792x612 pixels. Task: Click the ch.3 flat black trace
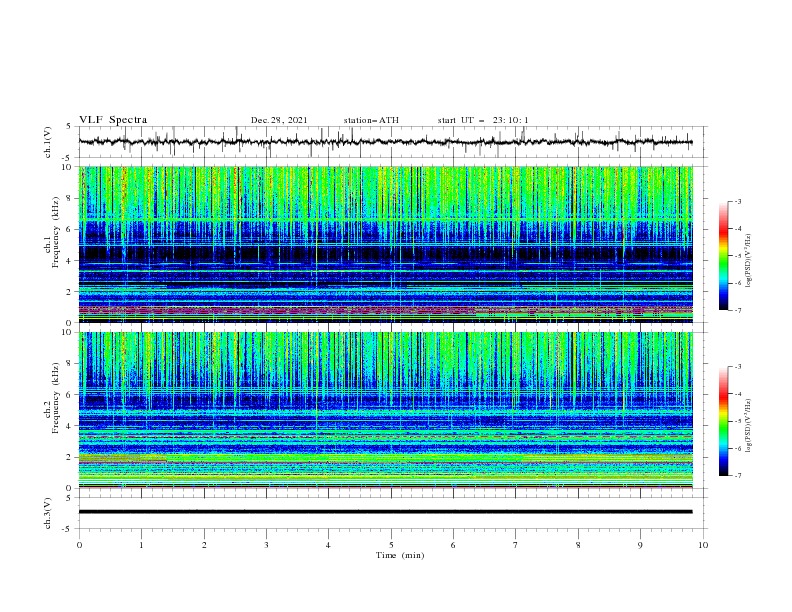tap(385, 512)
